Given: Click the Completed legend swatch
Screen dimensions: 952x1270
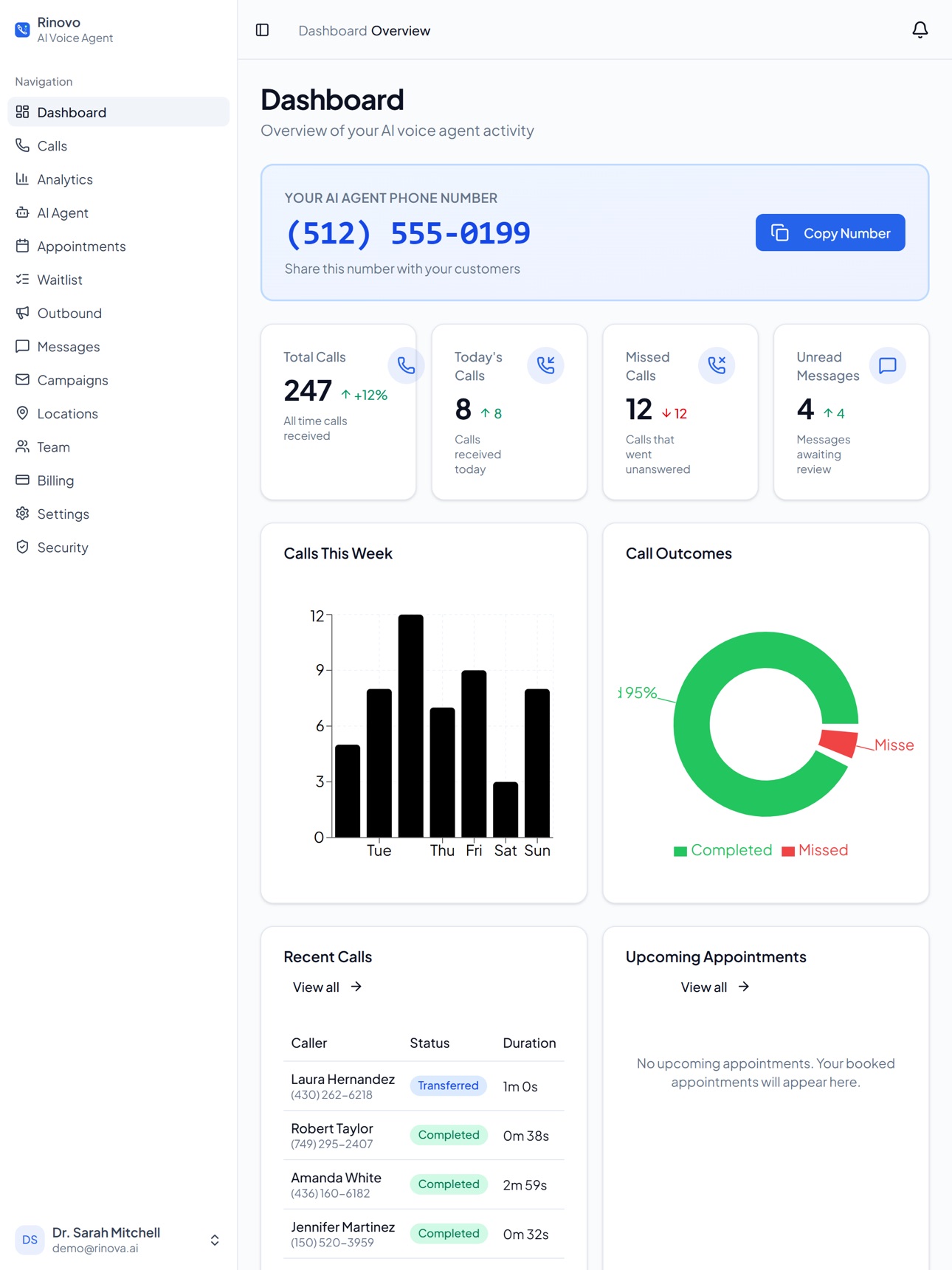Looking at the screenshot, I should (x=680, y=851).
